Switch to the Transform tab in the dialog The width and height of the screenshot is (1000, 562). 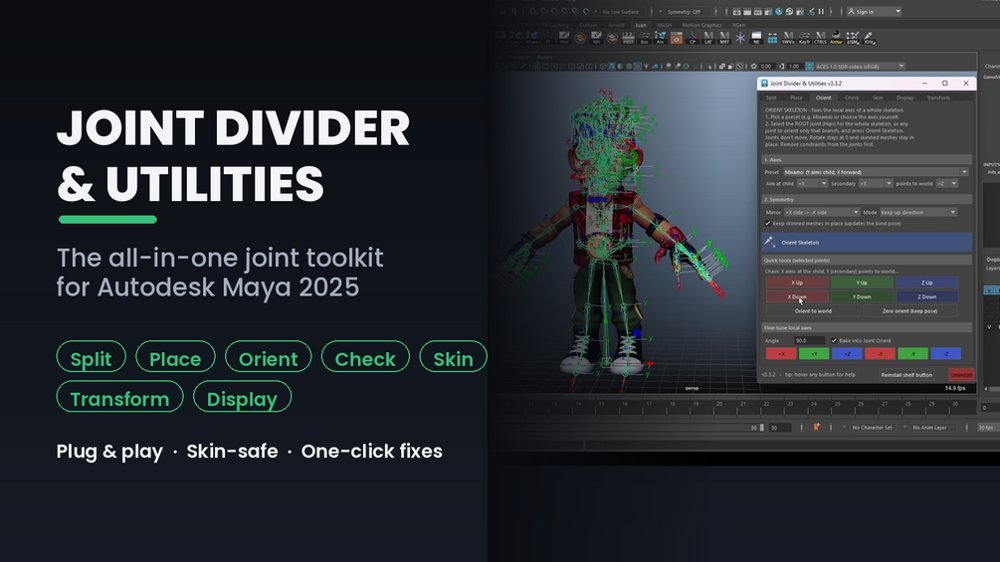point(938,98)
